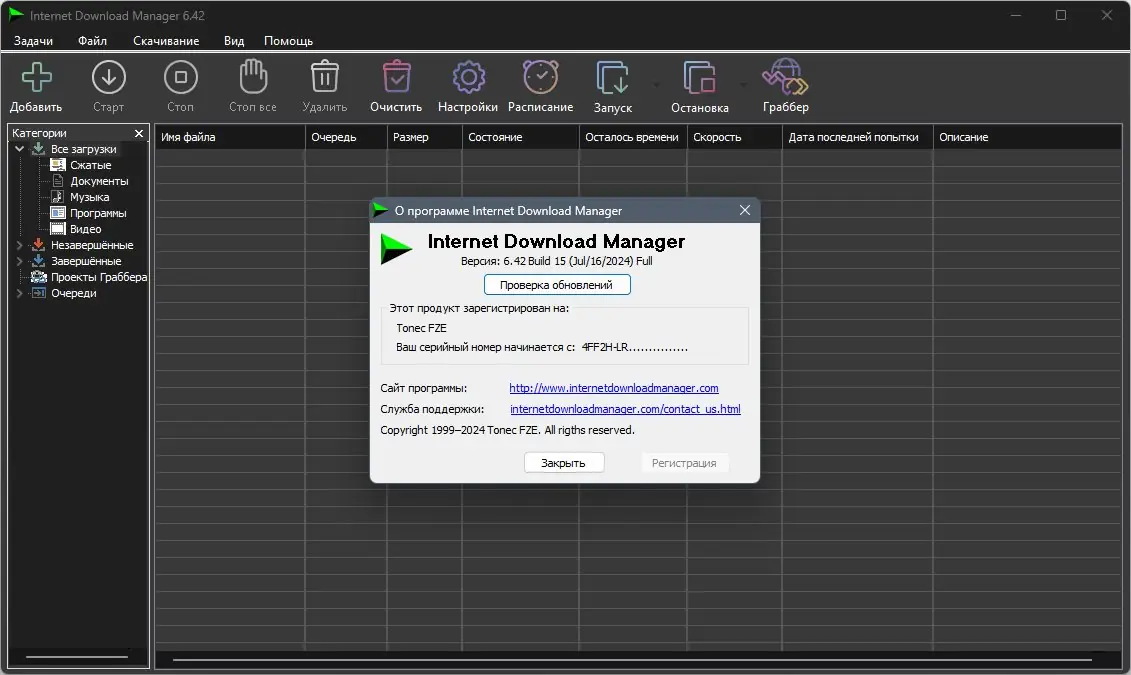Viewport: 1131px width, 675px height.
Task: Open the Файл menu
Action: coord(92,40)
